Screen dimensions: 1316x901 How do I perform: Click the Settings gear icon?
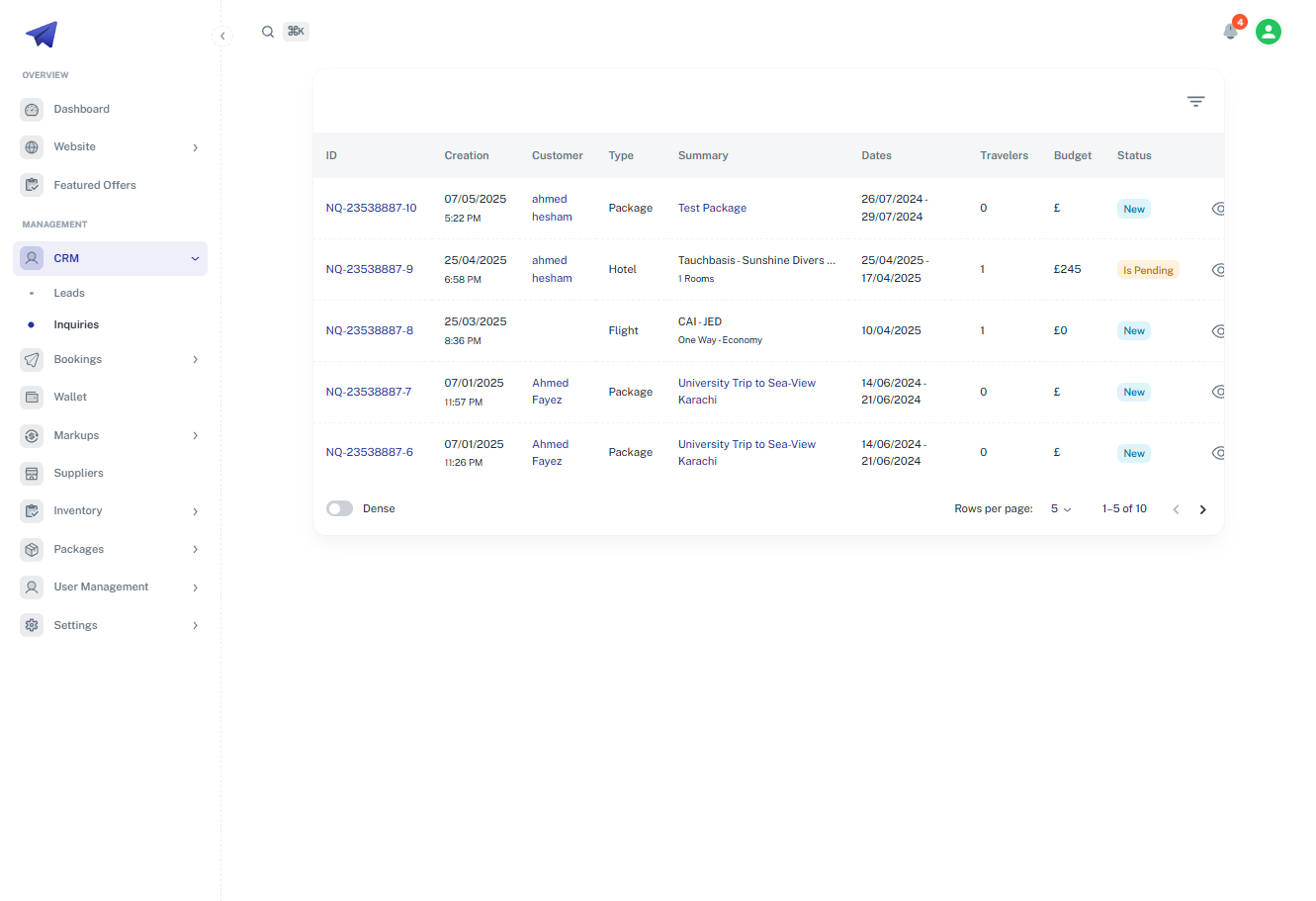32,625
